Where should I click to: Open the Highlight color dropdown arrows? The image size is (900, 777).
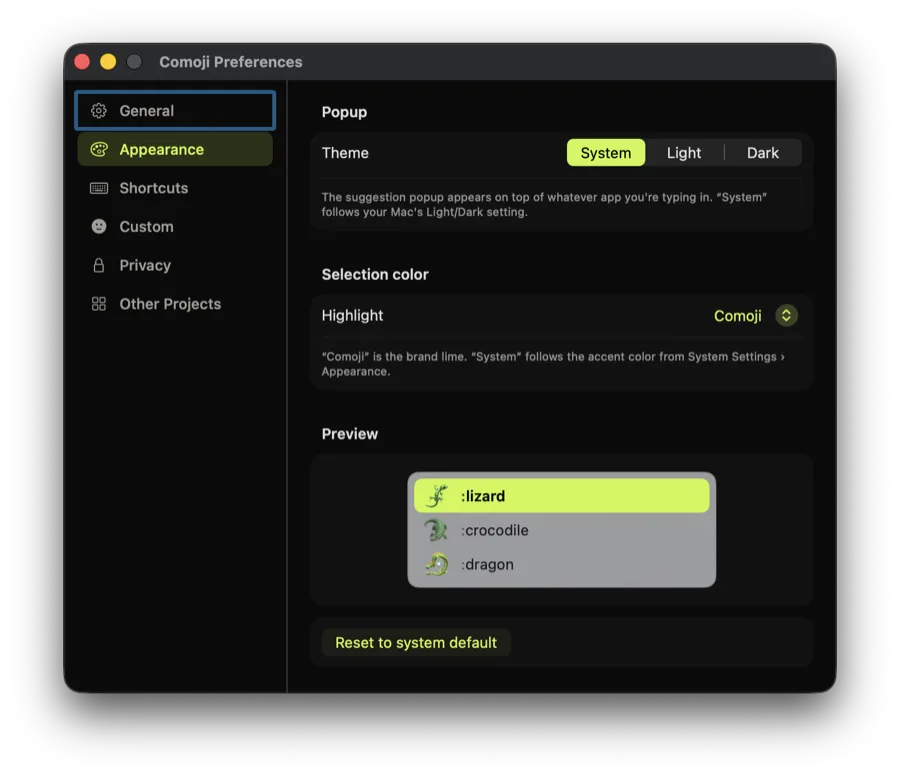click(786, 315)
